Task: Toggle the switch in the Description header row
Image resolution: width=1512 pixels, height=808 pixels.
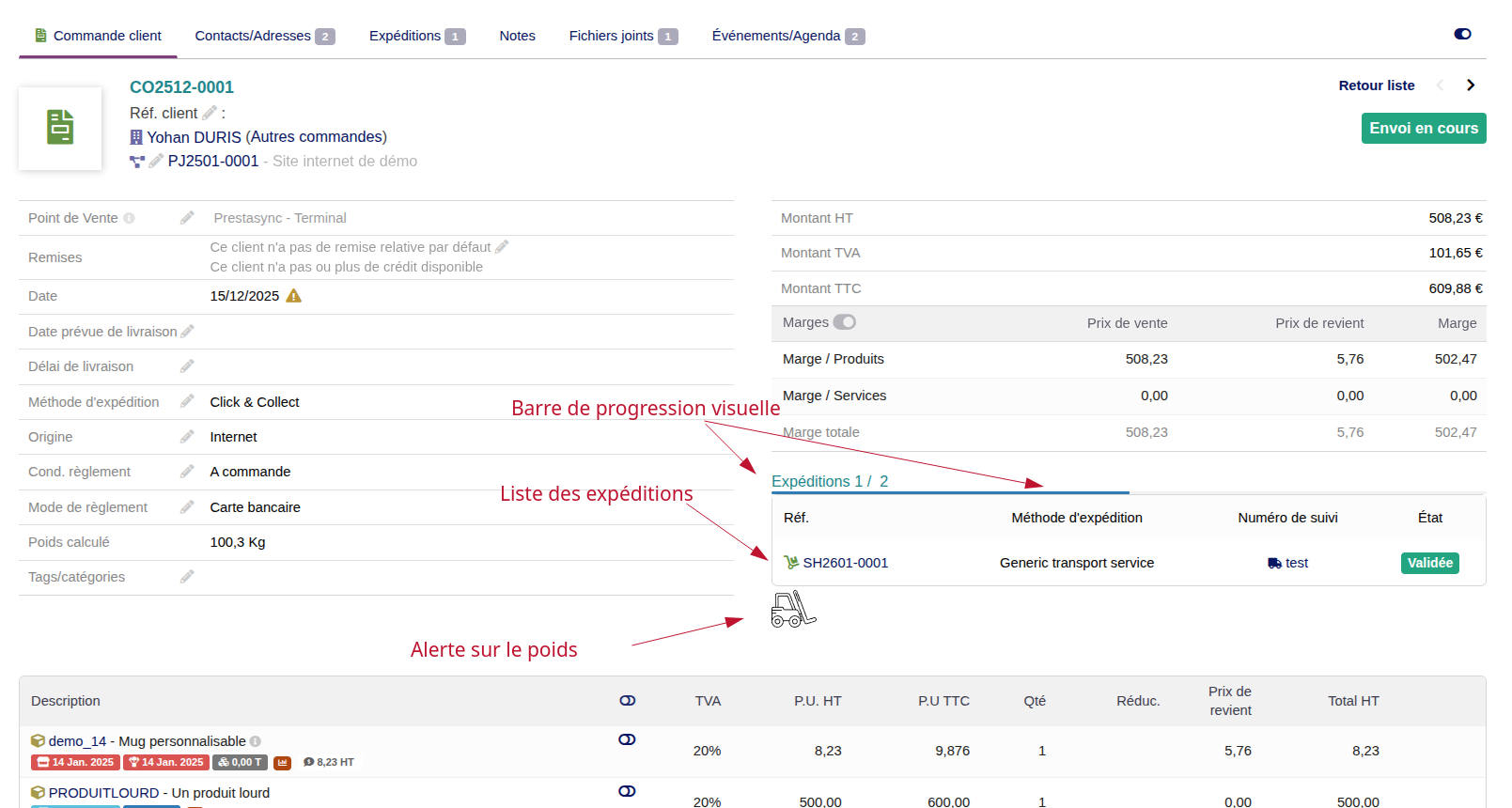Action: 628,701
